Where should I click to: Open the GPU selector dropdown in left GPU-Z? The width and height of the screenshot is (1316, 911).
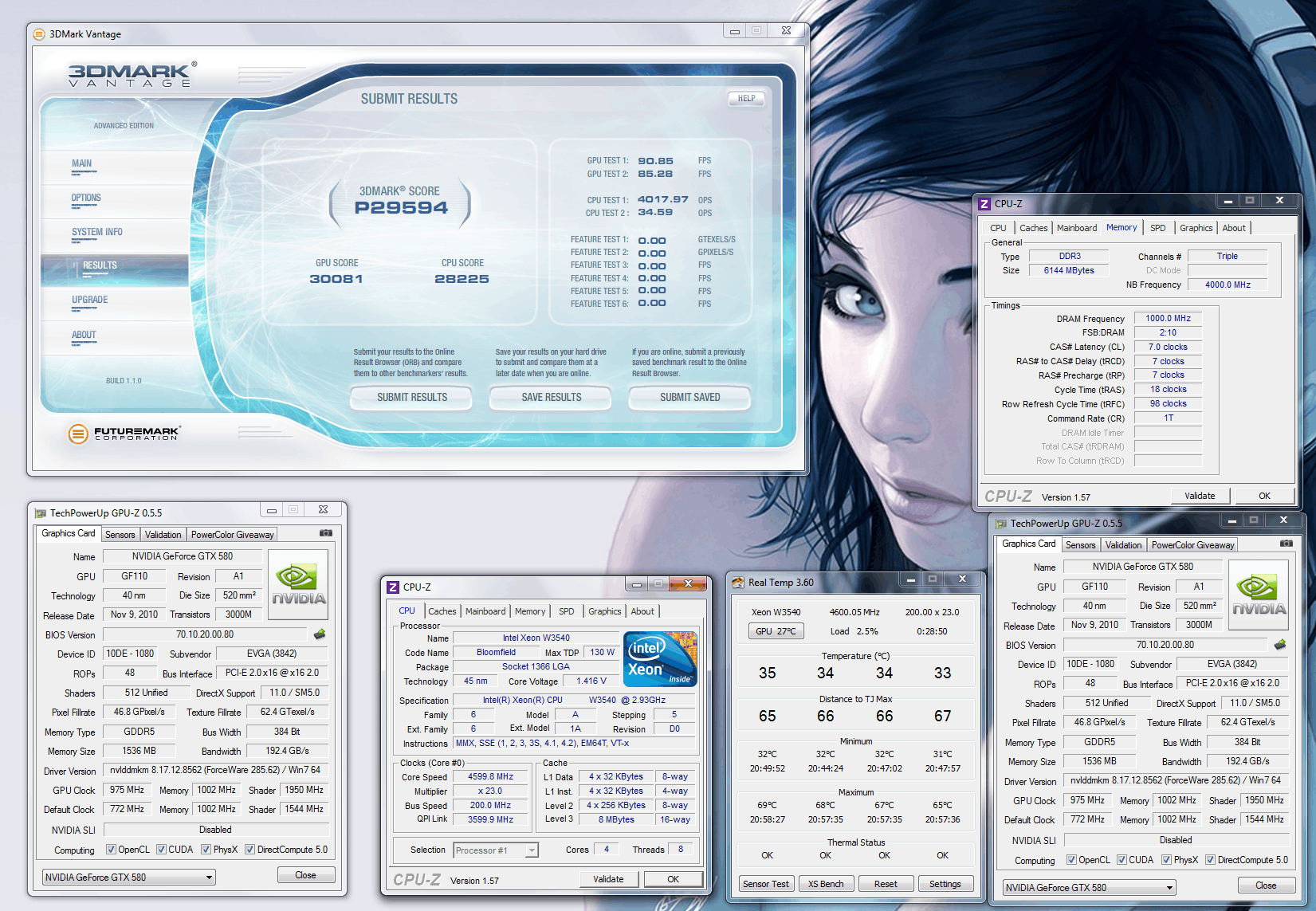129,877
